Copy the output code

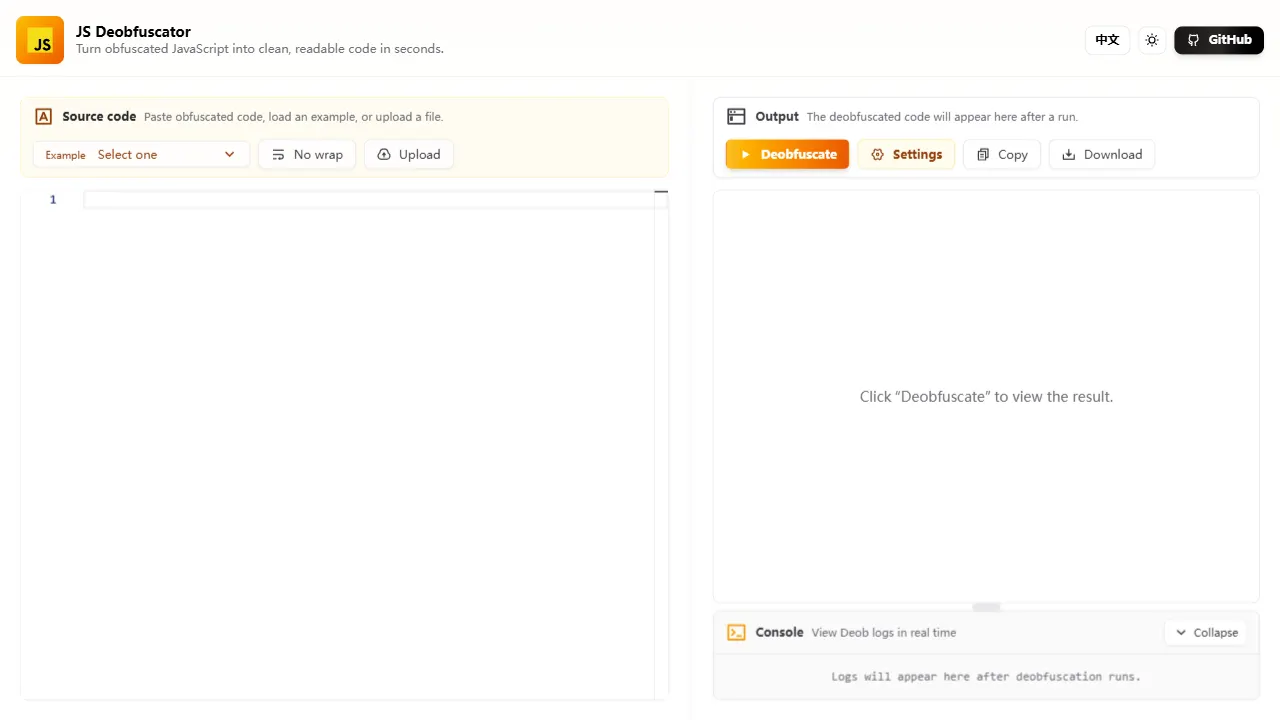[1002, 154]
